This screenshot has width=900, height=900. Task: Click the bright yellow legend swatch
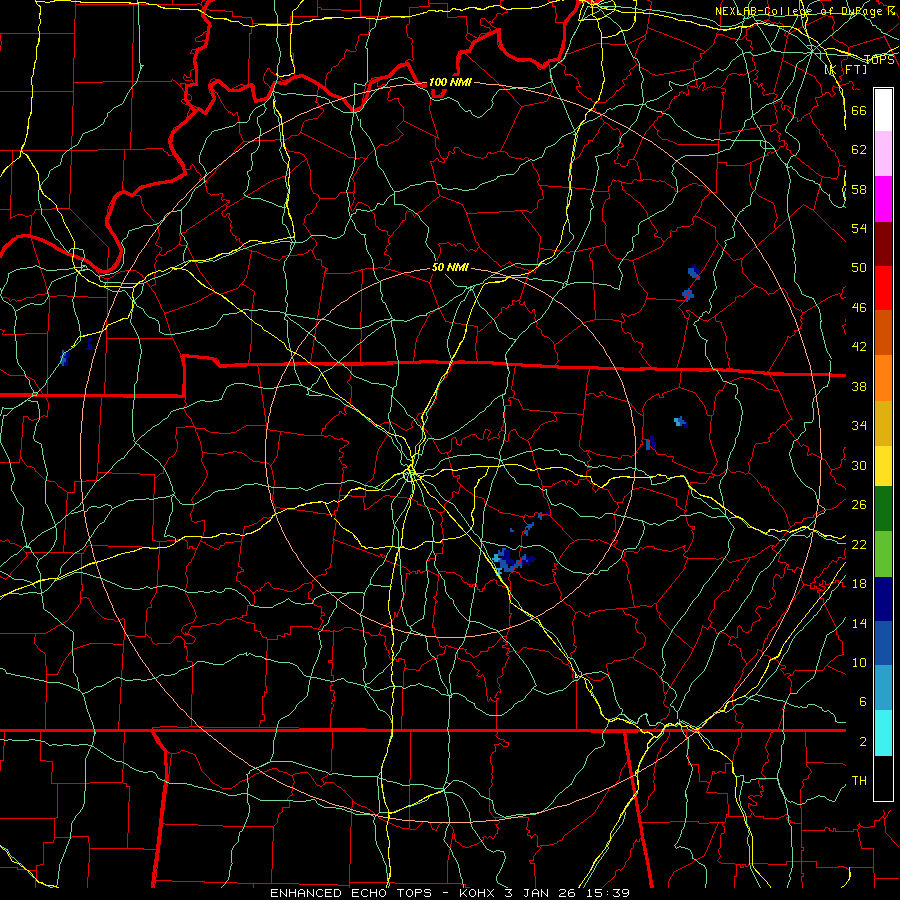click(x=883, y=466)
